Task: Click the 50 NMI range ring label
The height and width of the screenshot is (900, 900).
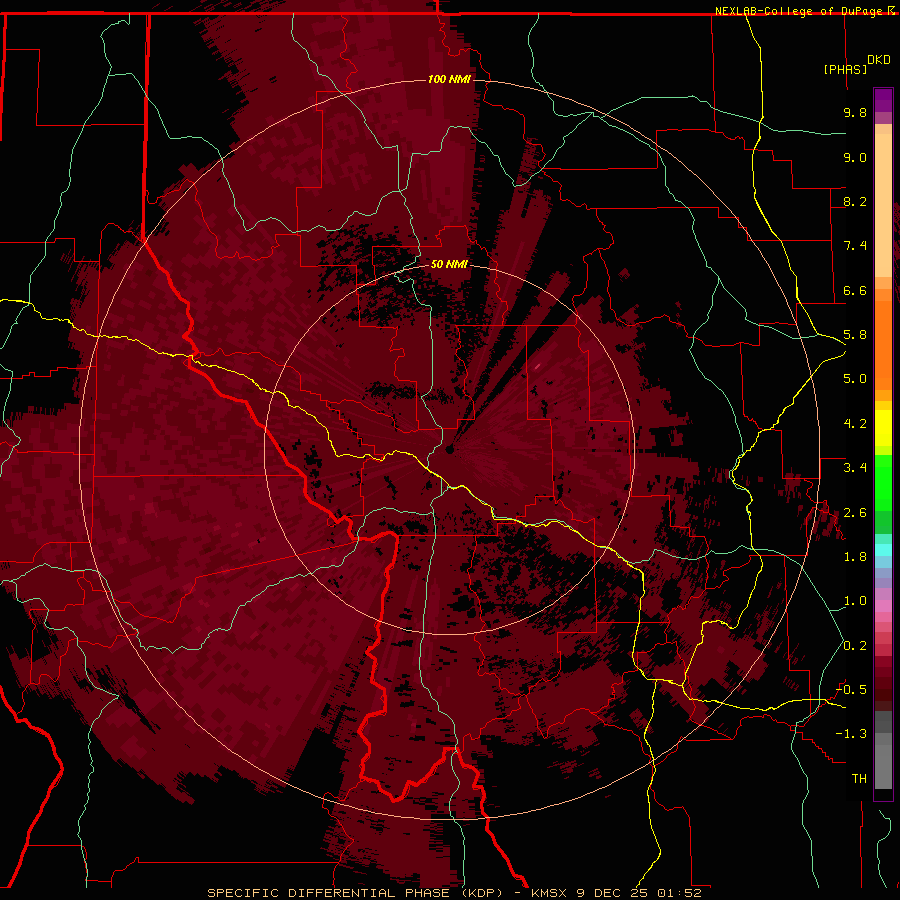Action: 449,264
